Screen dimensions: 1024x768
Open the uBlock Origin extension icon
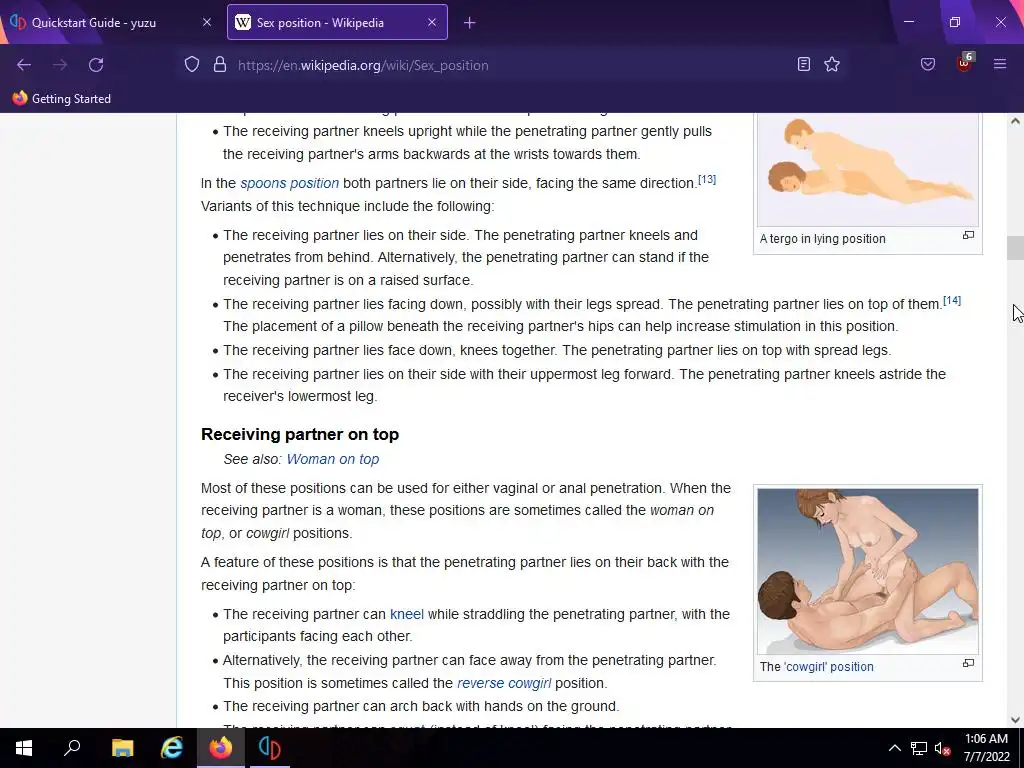(x=965, y=63)
